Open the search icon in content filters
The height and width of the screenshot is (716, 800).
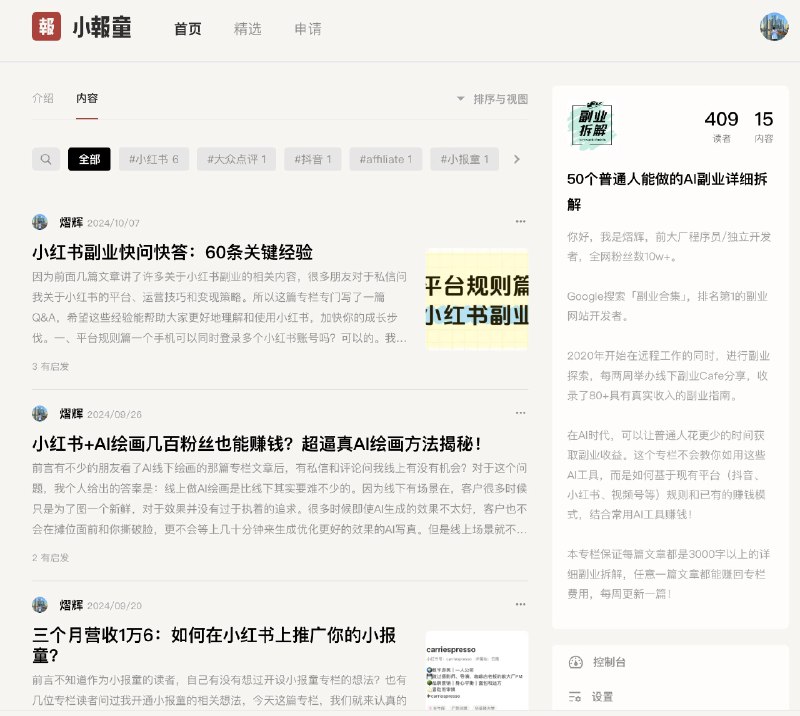46,159
